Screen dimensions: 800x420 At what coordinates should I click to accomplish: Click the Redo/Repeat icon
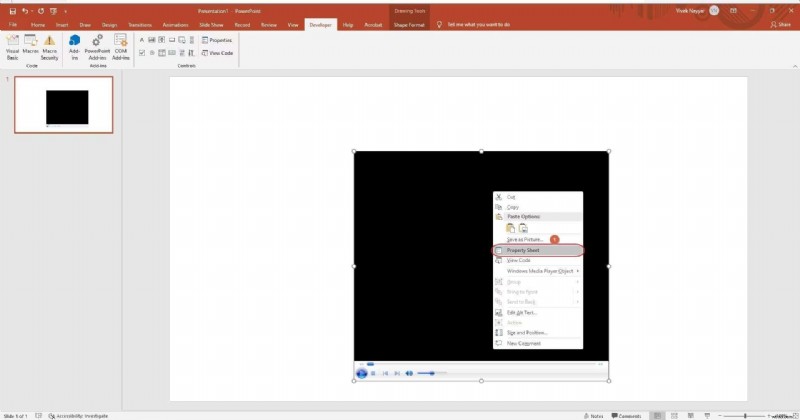click(x=41, y=11)
